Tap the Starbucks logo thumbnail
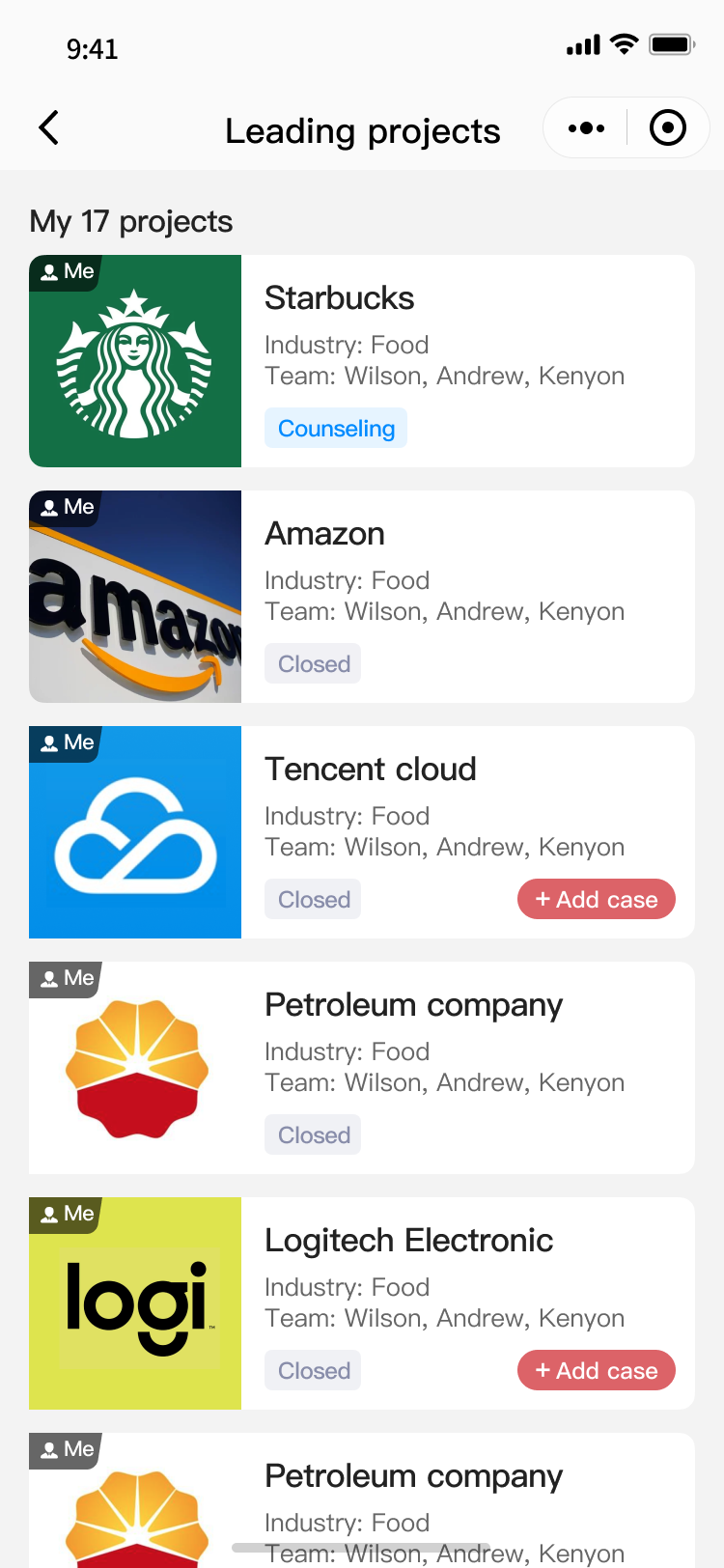Viewport: 724px width, 1568px height. 135,363
